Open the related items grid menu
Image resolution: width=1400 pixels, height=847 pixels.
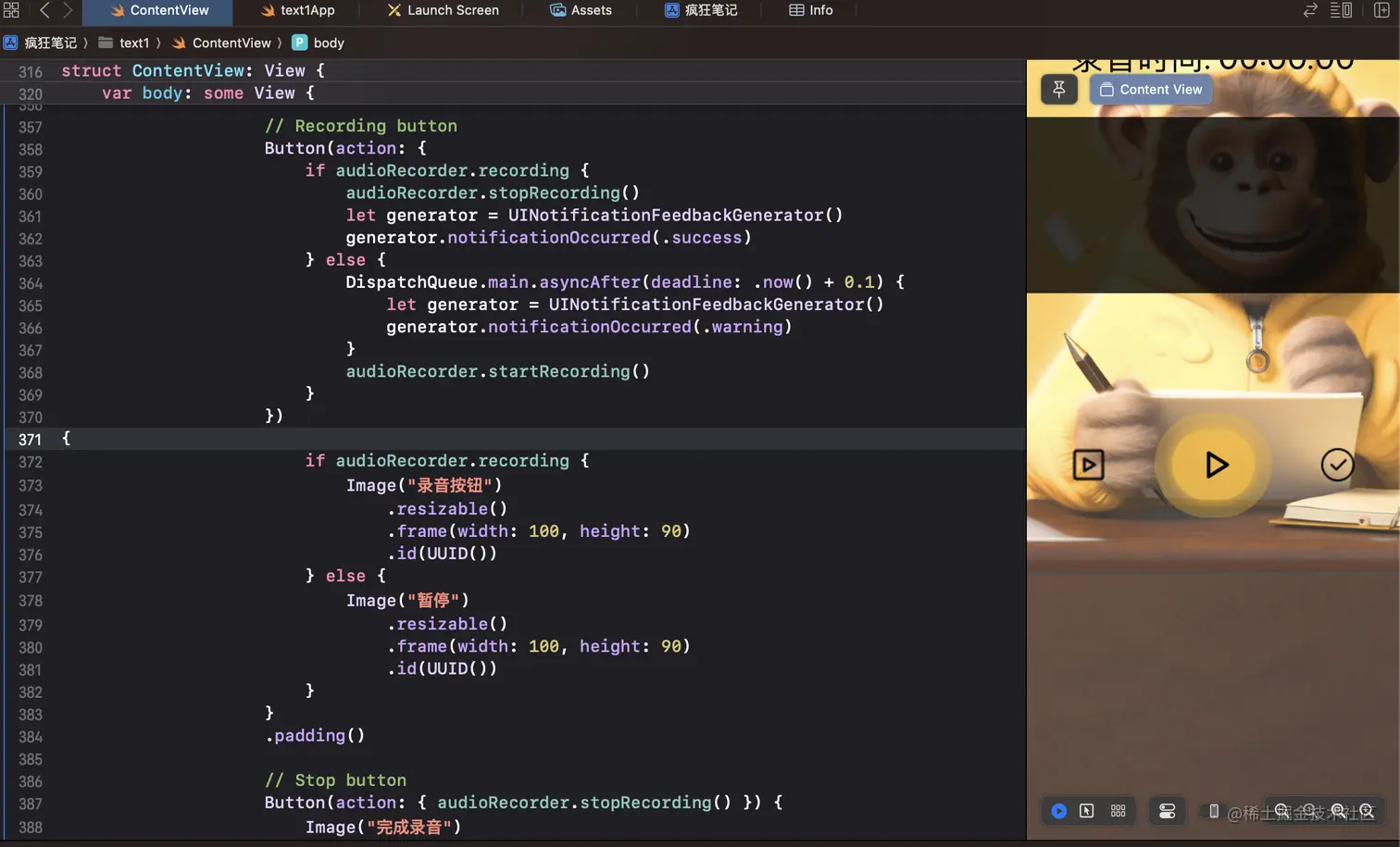click(11, 10)
